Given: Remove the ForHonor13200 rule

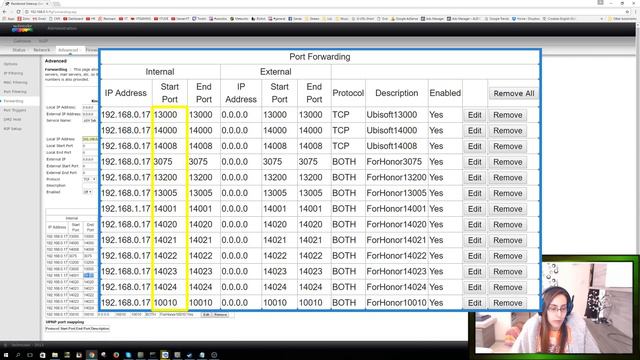Looking at the screenshot, I should [507, 178].
